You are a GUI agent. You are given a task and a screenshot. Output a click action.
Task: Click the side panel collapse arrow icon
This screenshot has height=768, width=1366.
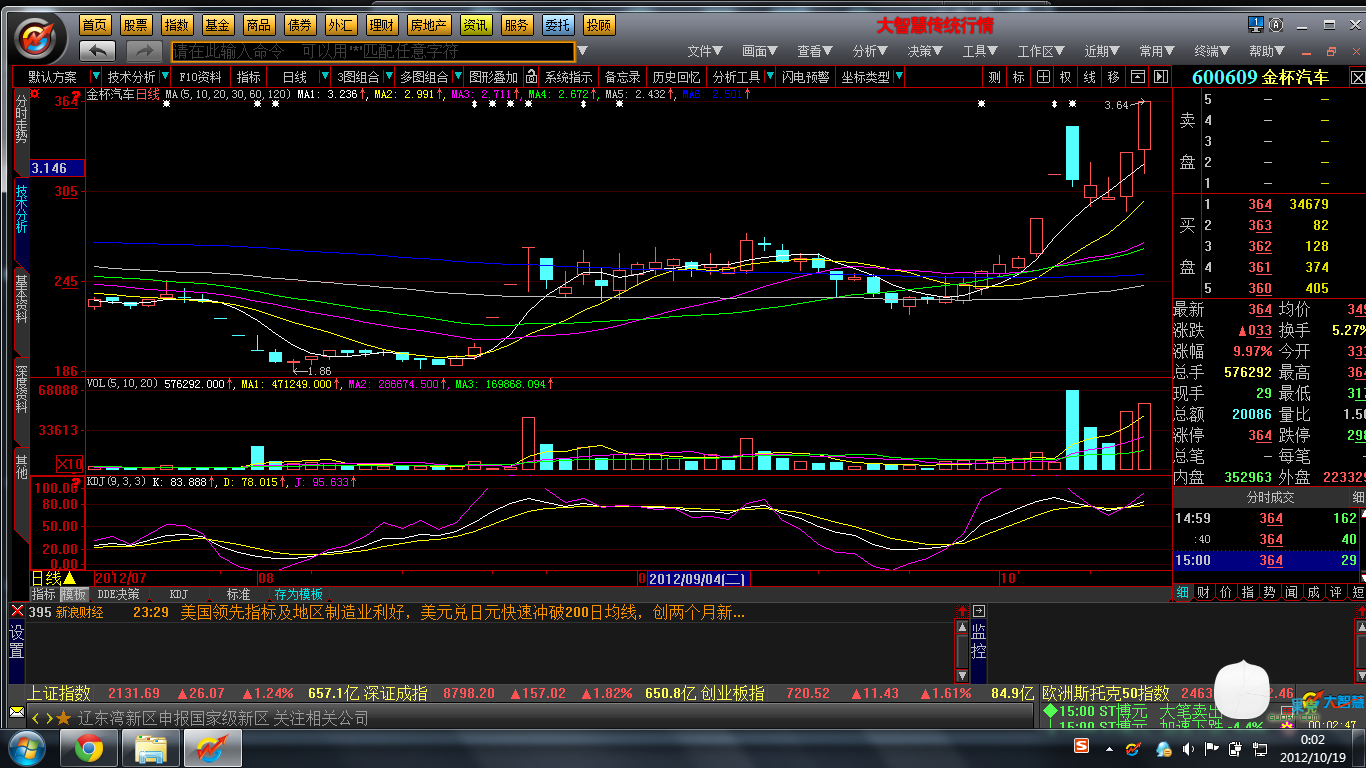[1160, 76]
